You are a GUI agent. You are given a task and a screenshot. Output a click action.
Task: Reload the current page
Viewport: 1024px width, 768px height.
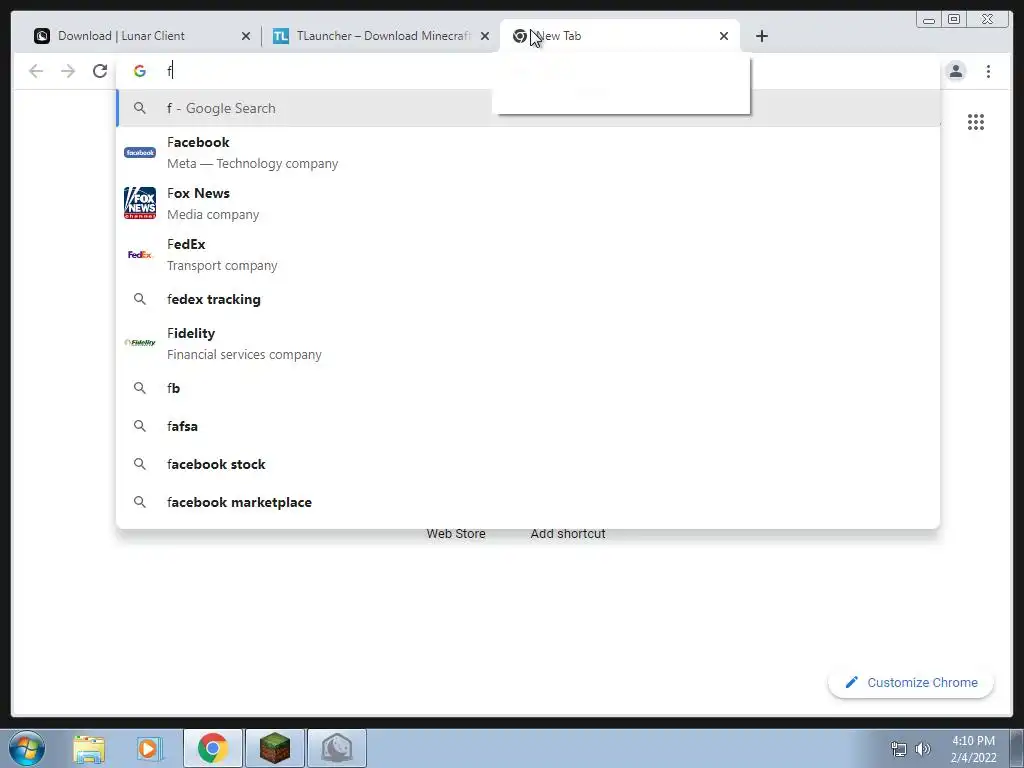(100, 71)
